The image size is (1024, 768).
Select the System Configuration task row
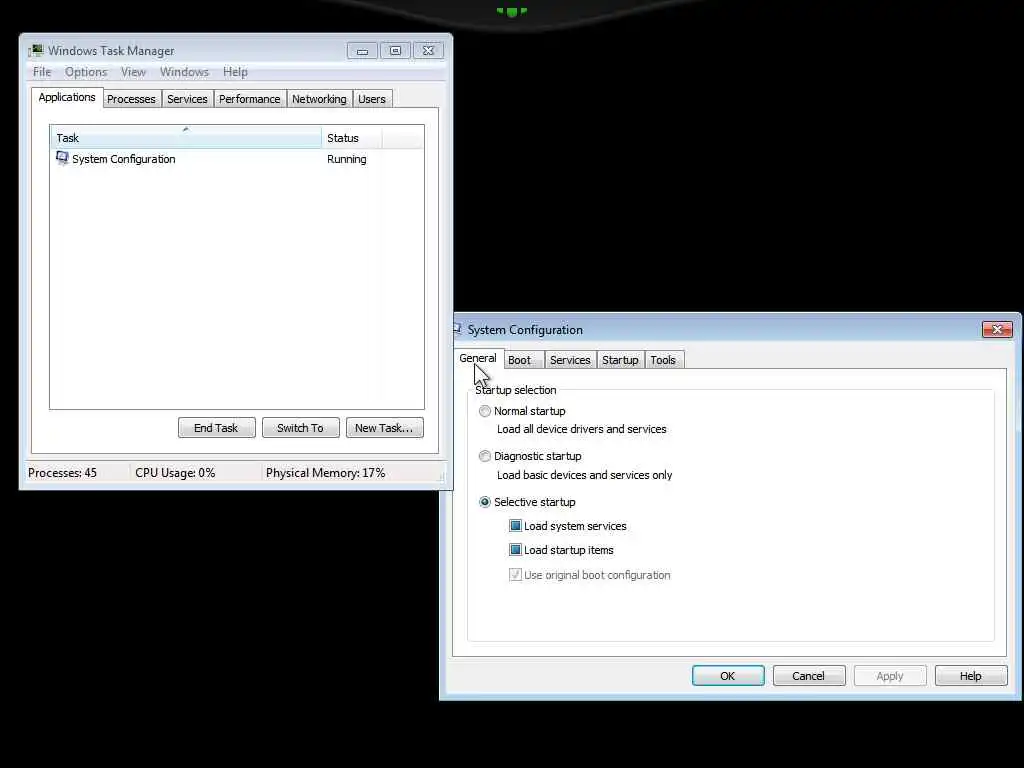(x=236, y=159)
